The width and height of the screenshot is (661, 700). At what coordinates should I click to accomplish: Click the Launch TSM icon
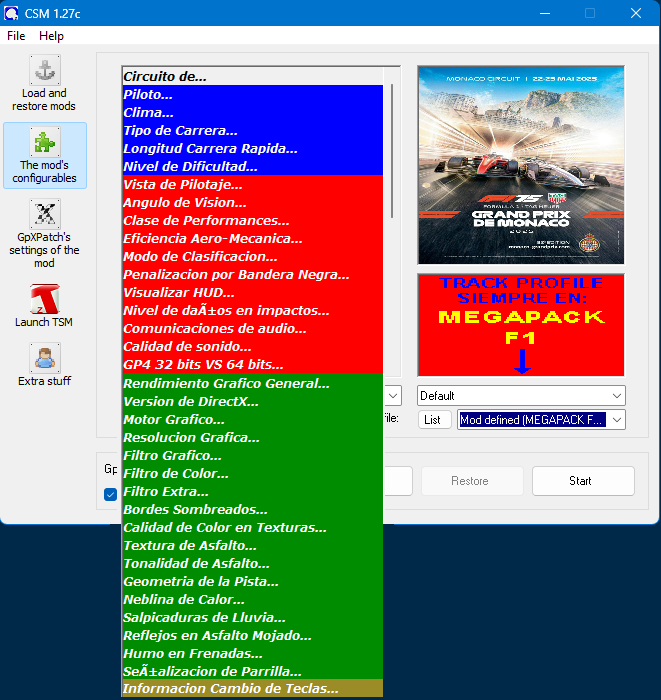point(45,299)
